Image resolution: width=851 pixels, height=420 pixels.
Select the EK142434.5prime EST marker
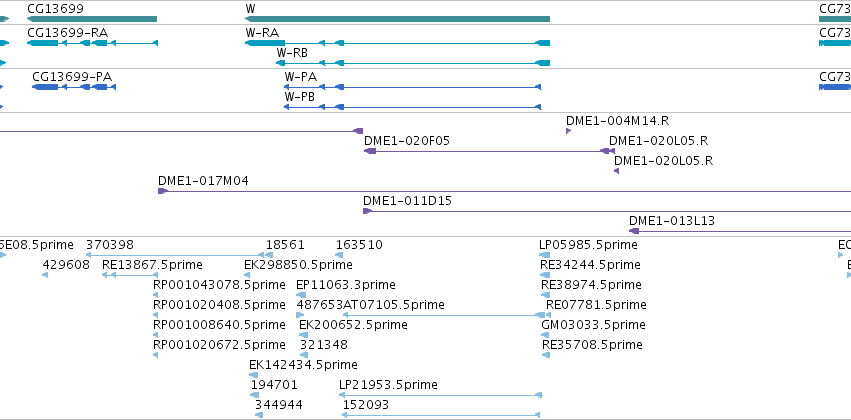[254, 375]
